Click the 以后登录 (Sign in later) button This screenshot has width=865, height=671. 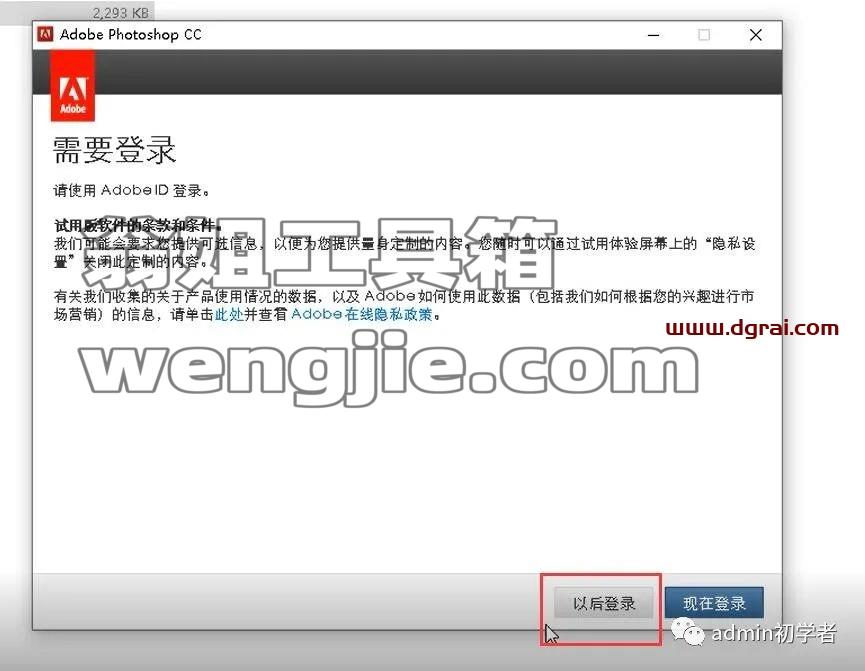(604, 603)
